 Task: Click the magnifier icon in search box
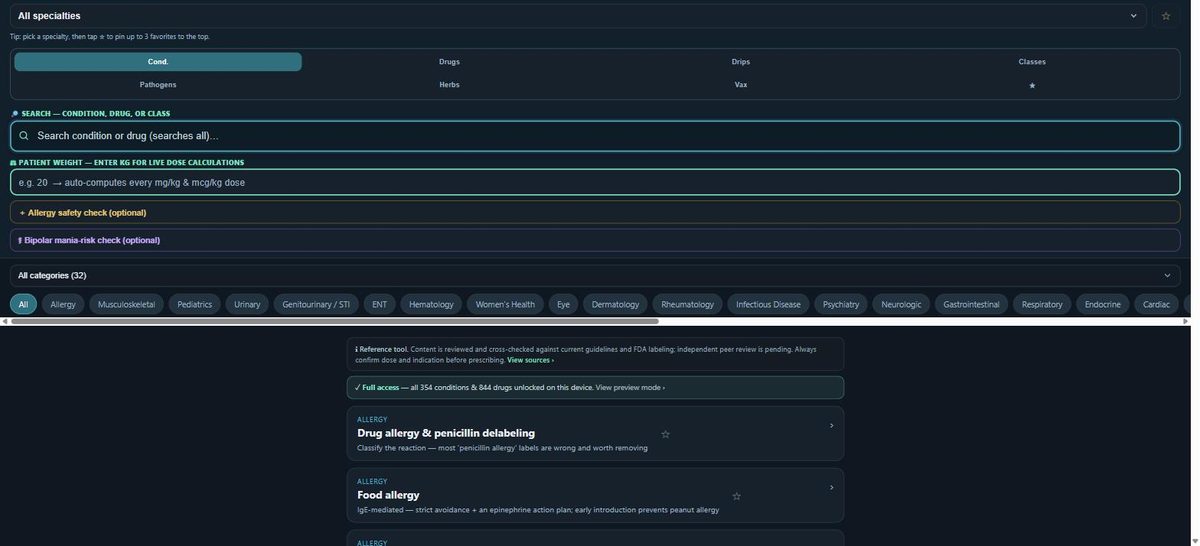[24, 135]
